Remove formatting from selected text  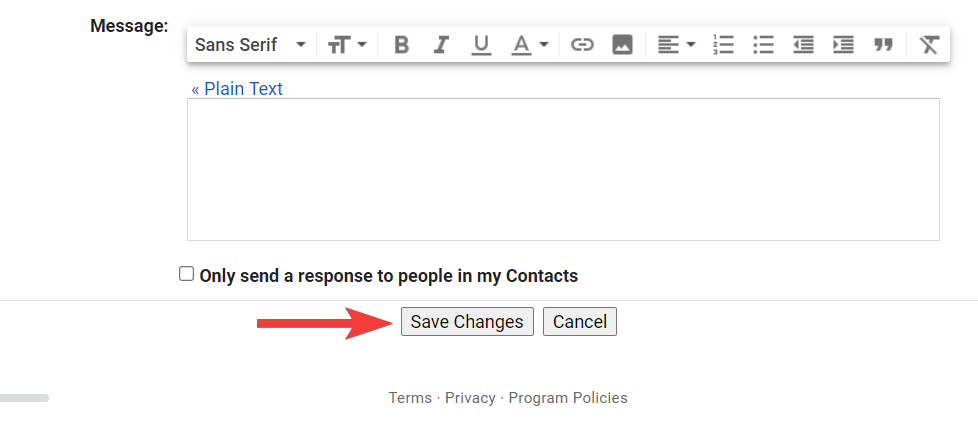coord(929,45)
